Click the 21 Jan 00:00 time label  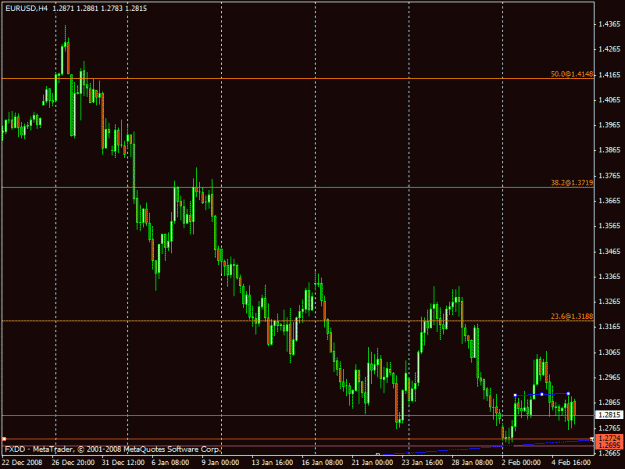click(x=372, y=462)
